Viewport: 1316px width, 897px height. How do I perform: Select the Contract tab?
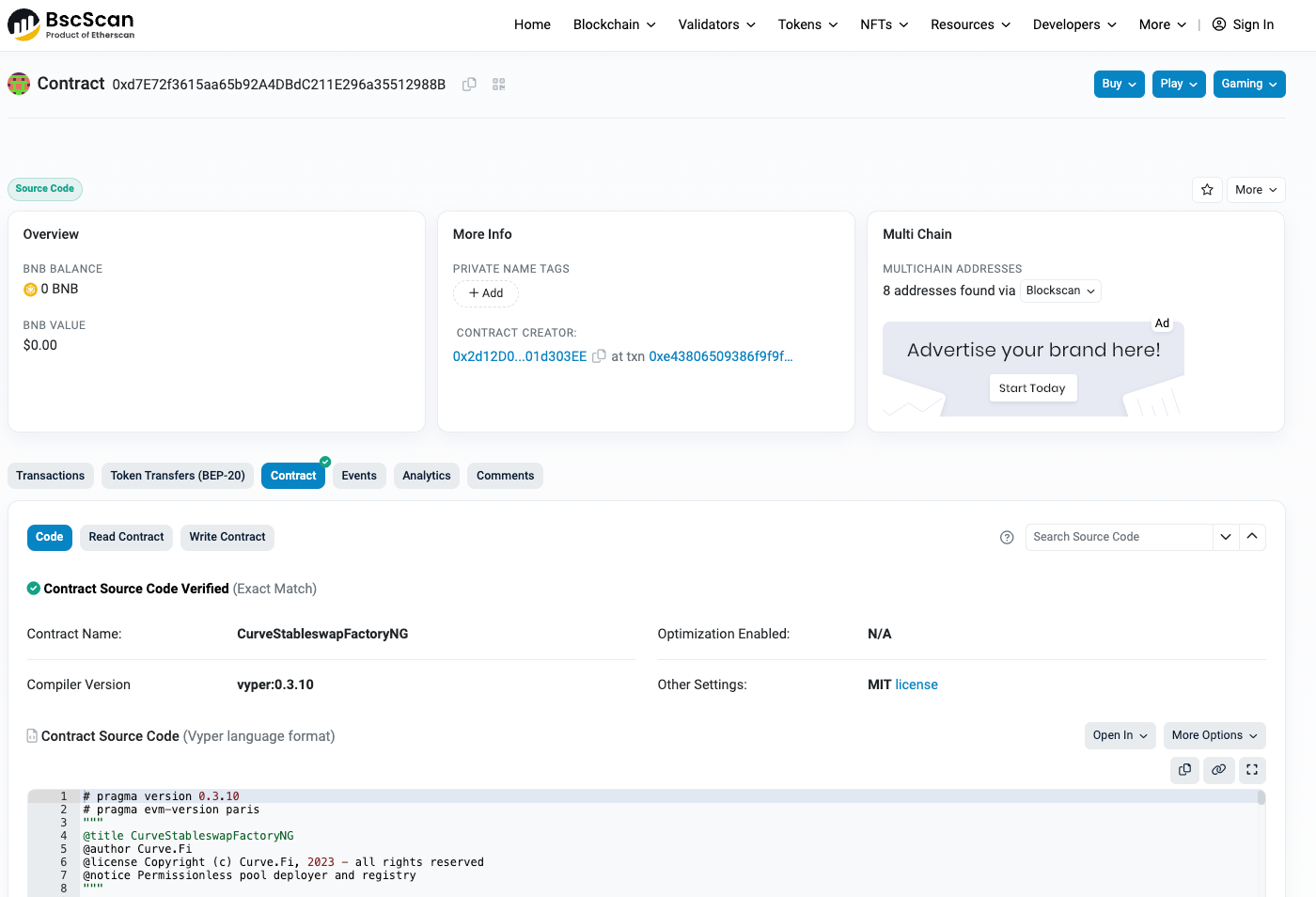click(293, 476)
